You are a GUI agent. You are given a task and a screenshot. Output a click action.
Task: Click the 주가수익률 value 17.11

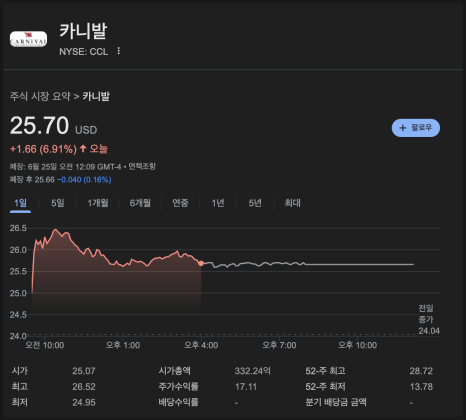point(246,387)
